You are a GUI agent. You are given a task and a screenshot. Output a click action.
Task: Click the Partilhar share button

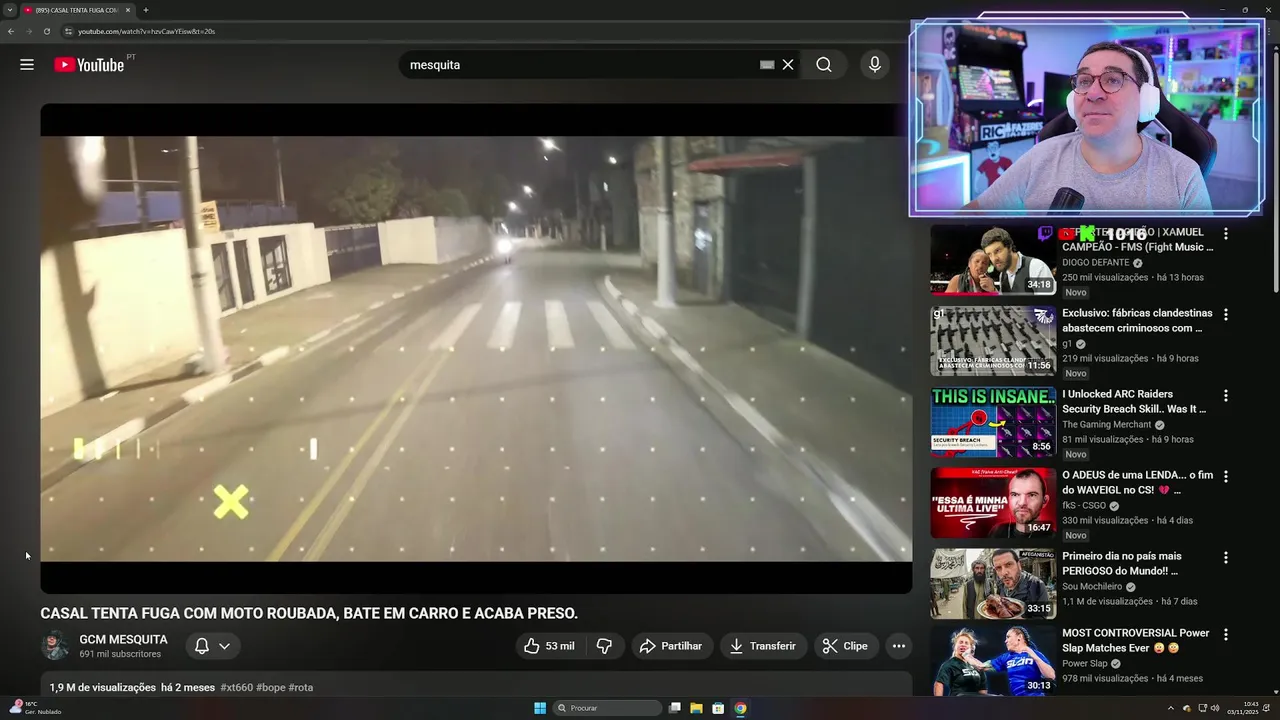[x=672, y=646]
